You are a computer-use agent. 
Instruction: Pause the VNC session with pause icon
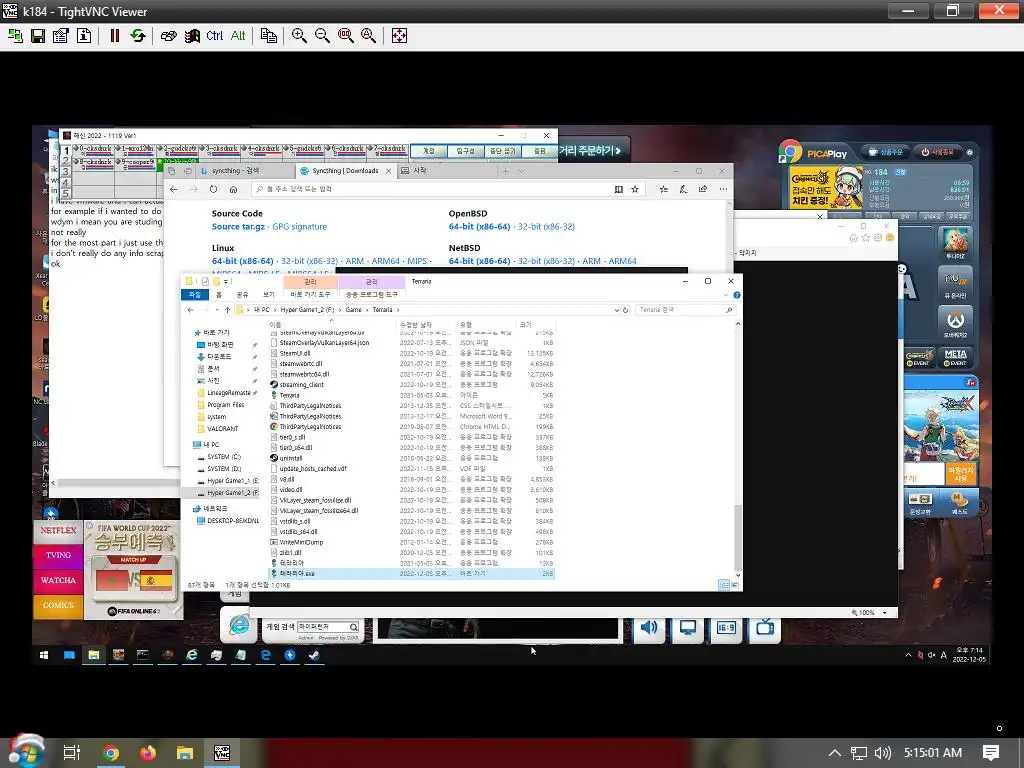coord(114,36)
